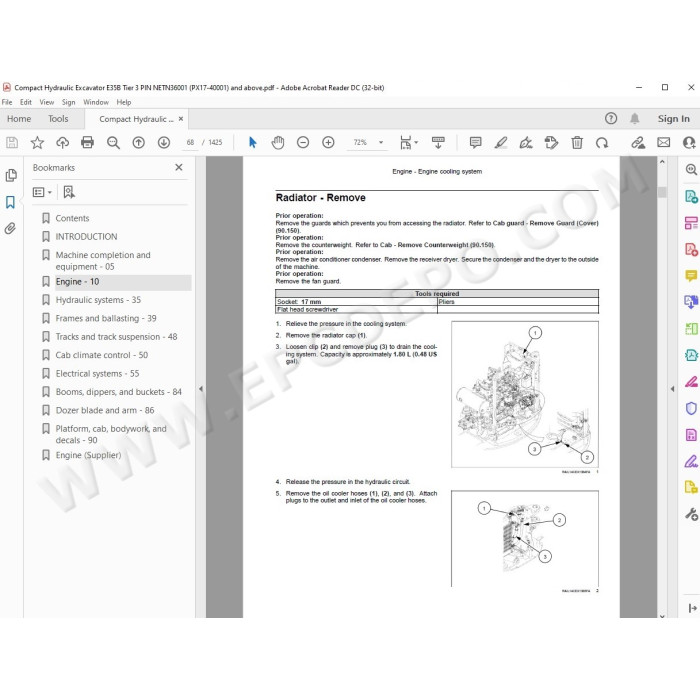This screenshot has height=700, width=700.
Task: Open the Sign document pen tool
Action: coord(526,142)
